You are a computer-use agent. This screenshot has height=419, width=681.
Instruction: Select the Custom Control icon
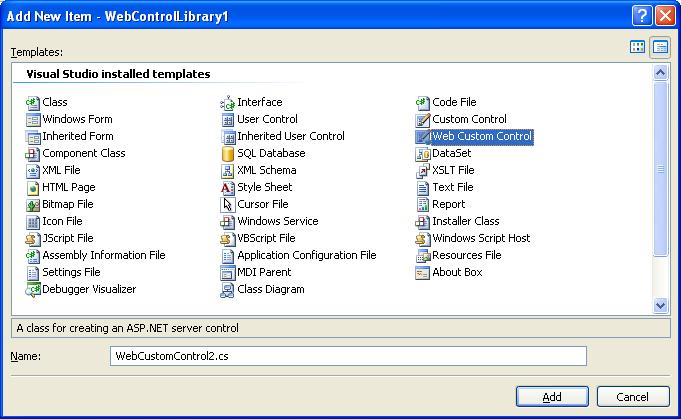(x=423, y=120)
